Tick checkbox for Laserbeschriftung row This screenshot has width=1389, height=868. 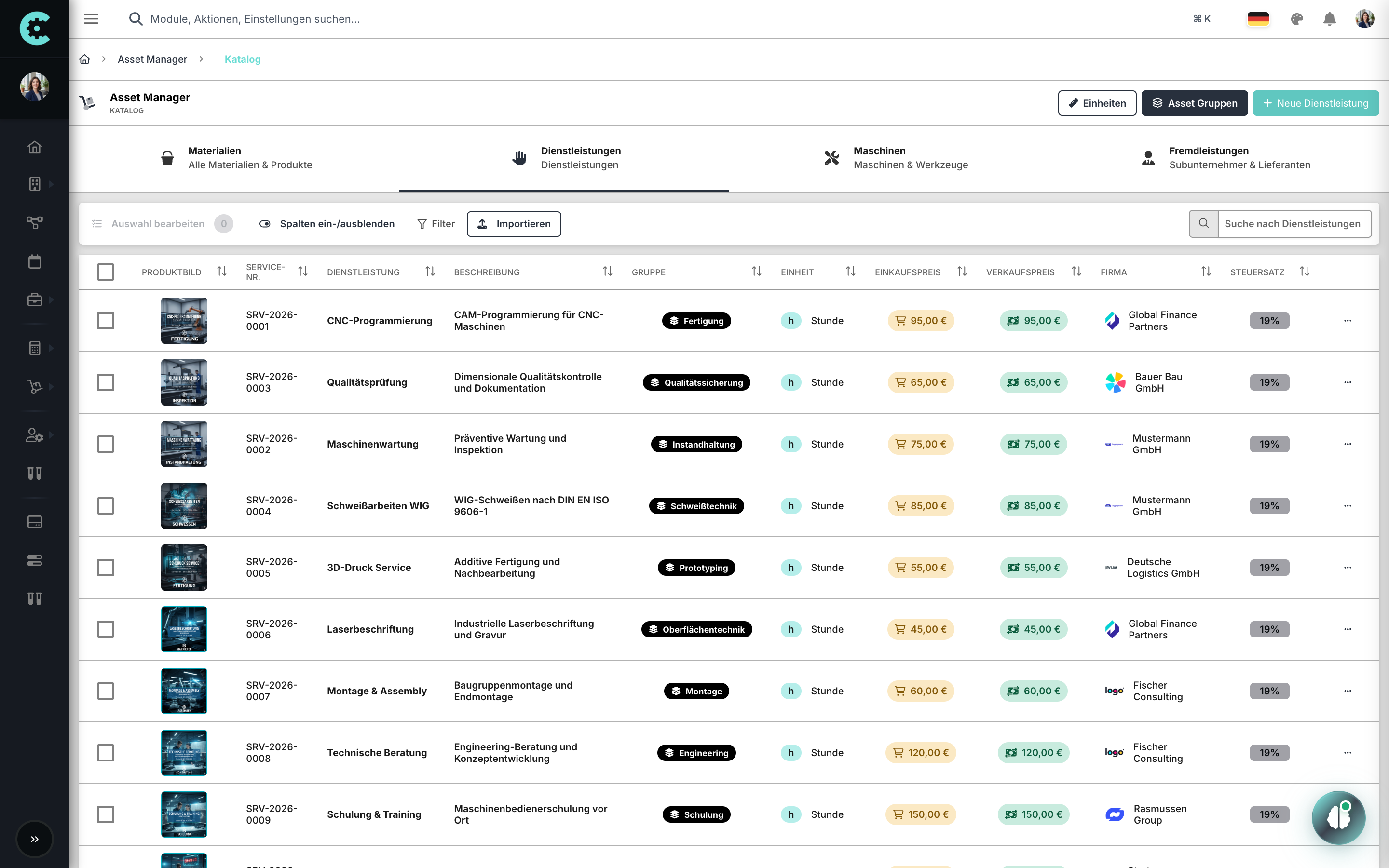point(106,629)
